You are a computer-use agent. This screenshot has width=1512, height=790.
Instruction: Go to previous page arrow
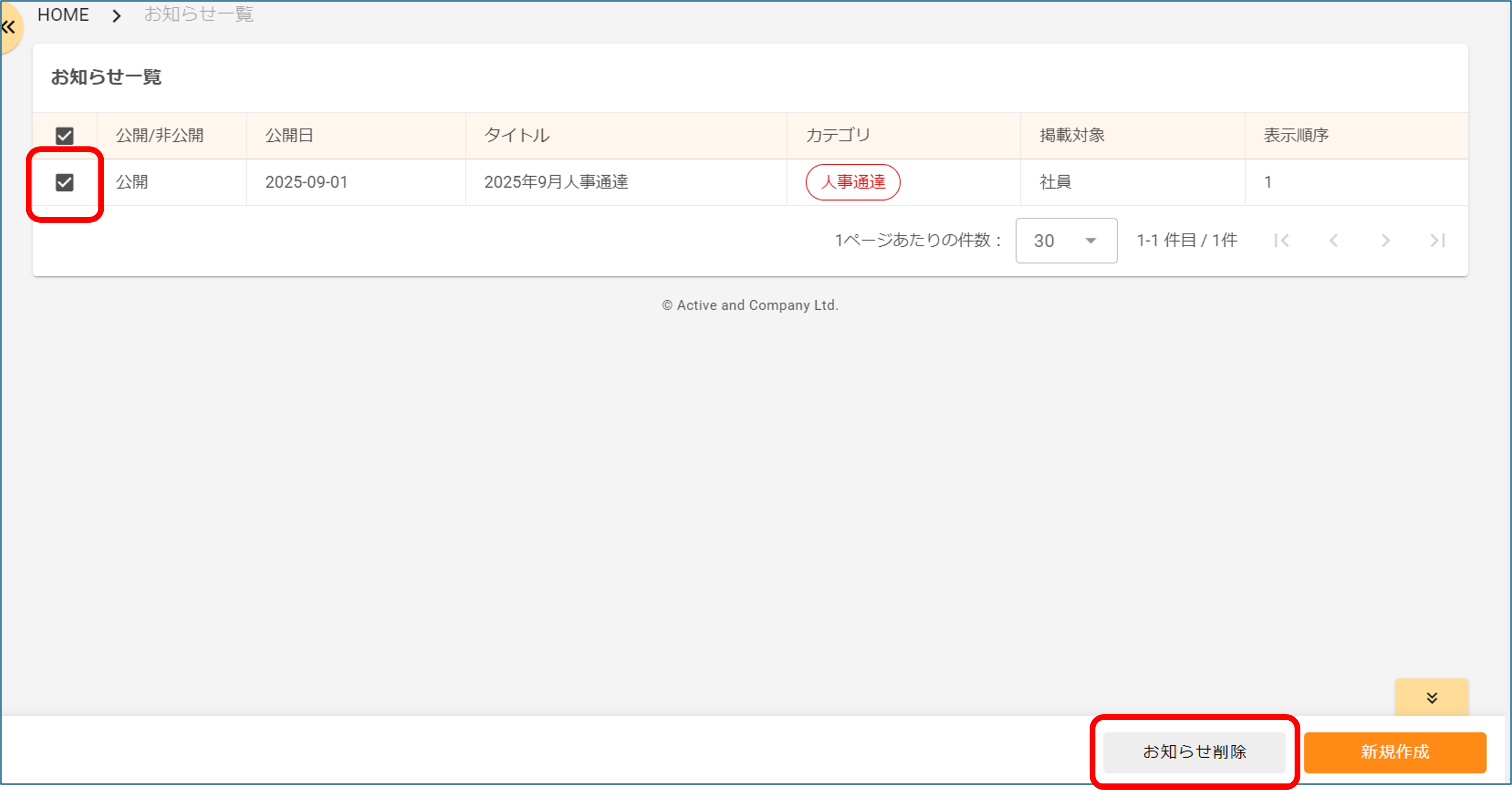(1334, 241)
